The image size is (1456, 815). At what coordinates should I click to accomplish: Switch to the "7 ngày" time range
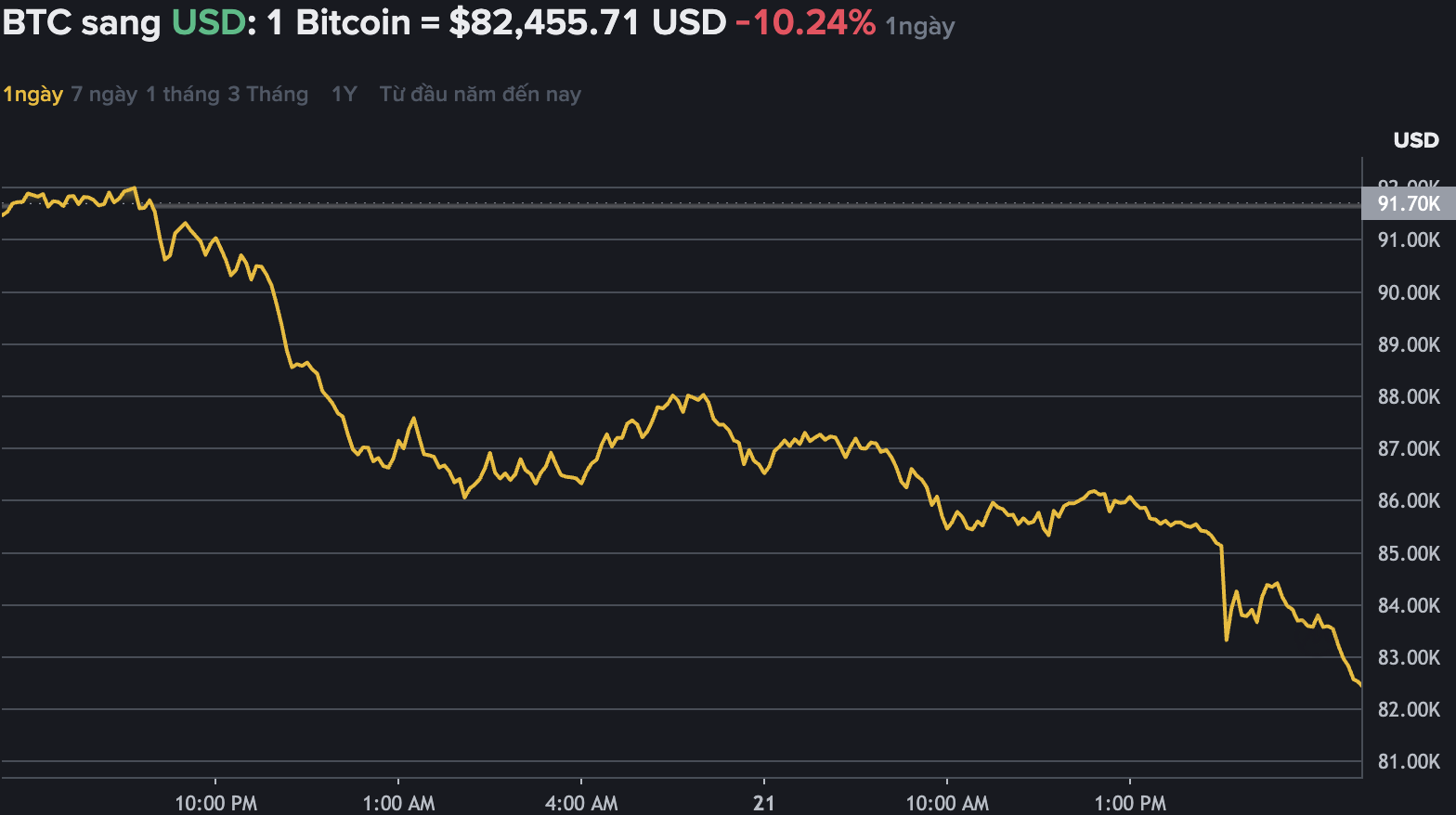click(x=102, y=94)
